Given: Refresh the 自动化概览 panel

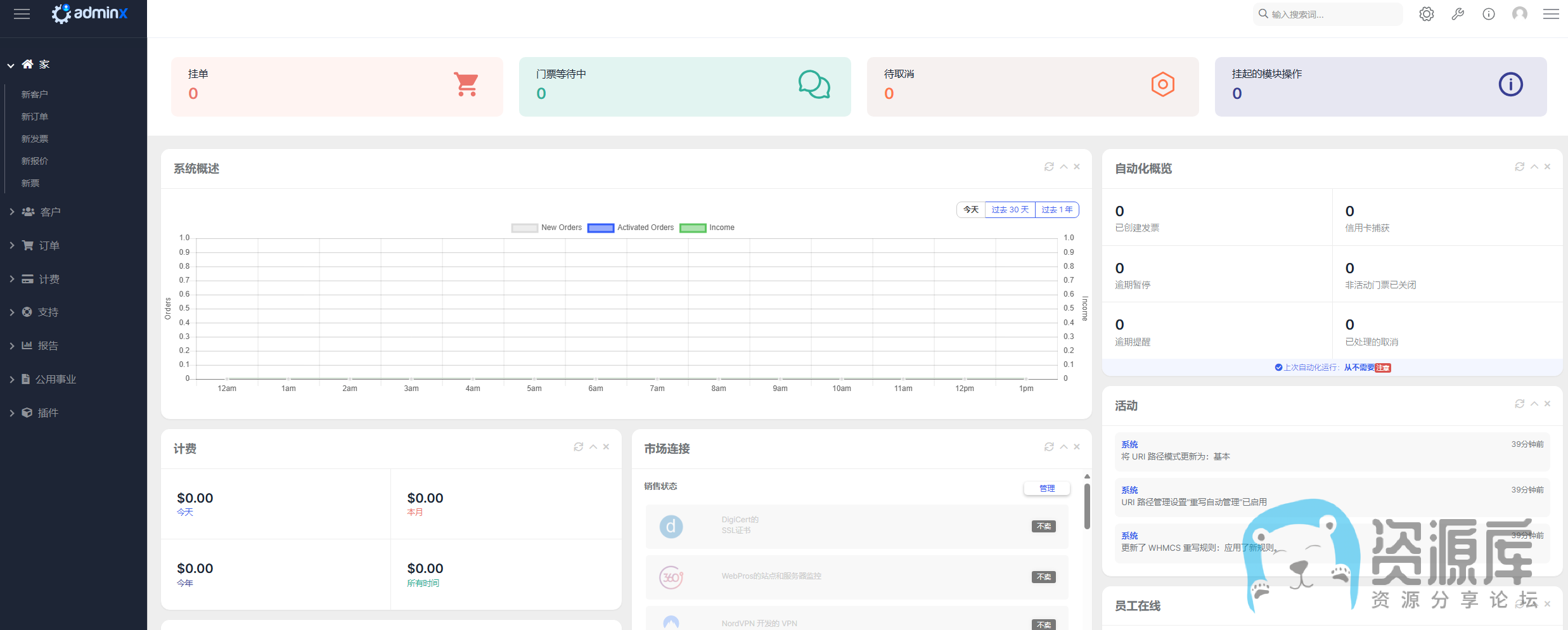Looking at the screenshot, I should (1519, 167).
